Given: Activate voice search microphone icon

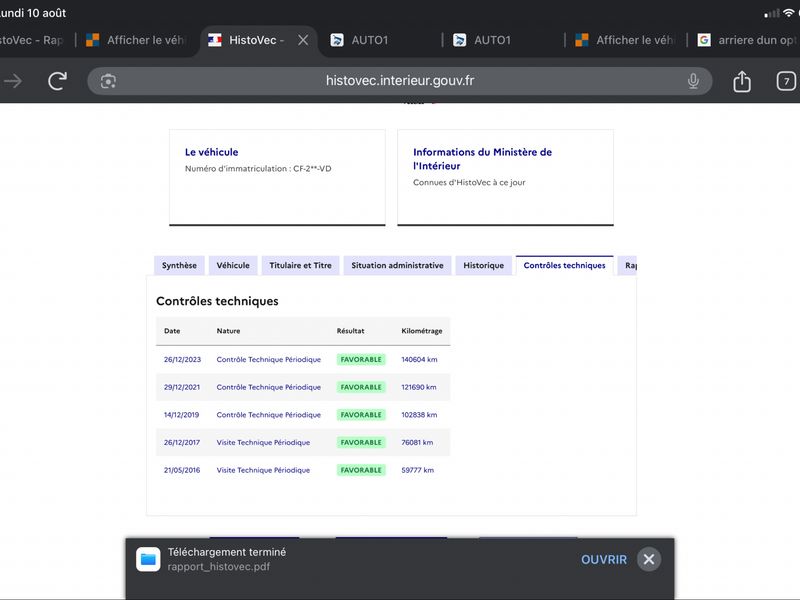Looking at the screenshot, I should (x=693, y=81).
